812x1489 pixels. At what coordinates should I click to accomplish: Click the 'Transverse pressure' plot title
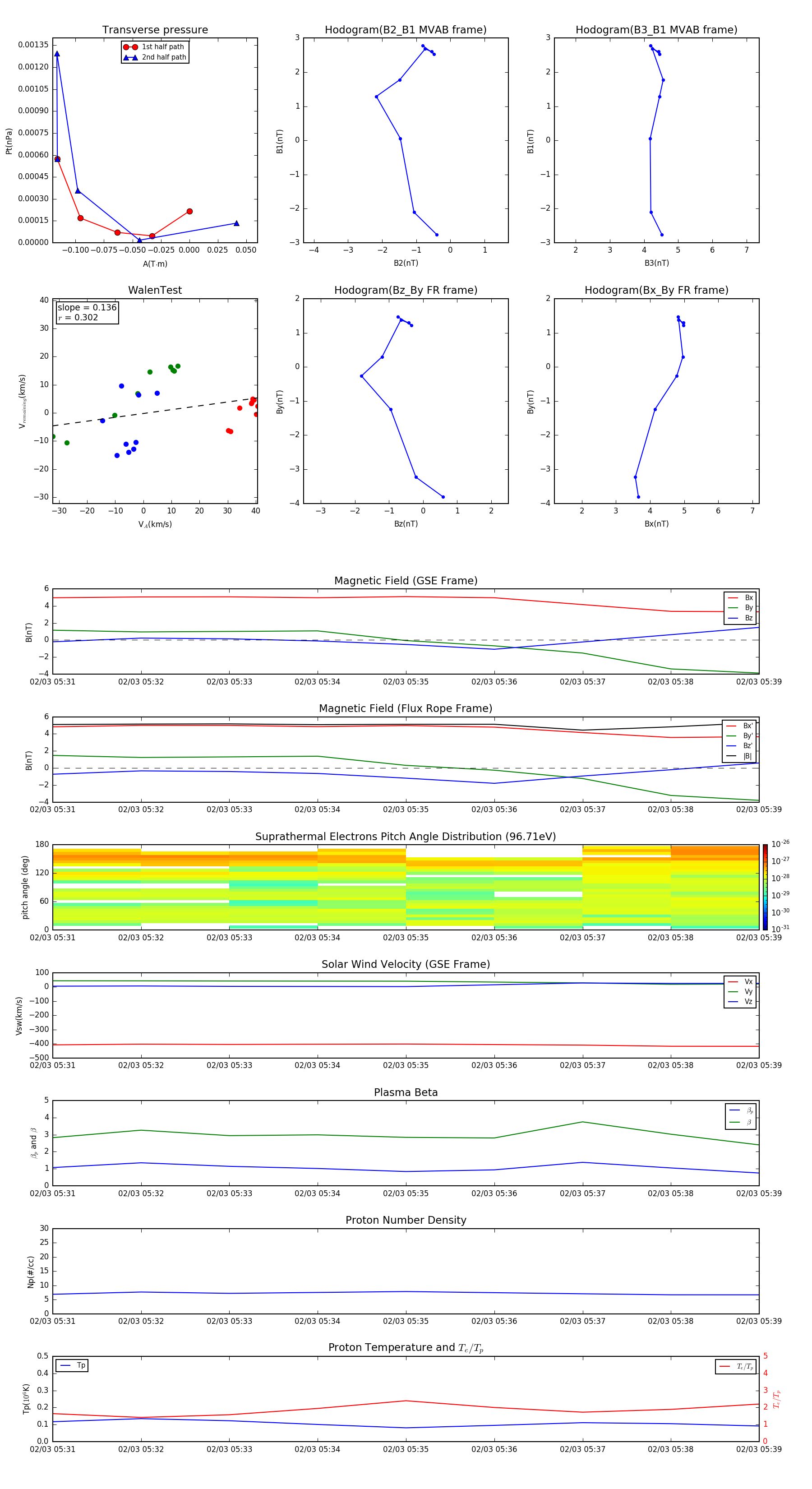coord(155,29)
